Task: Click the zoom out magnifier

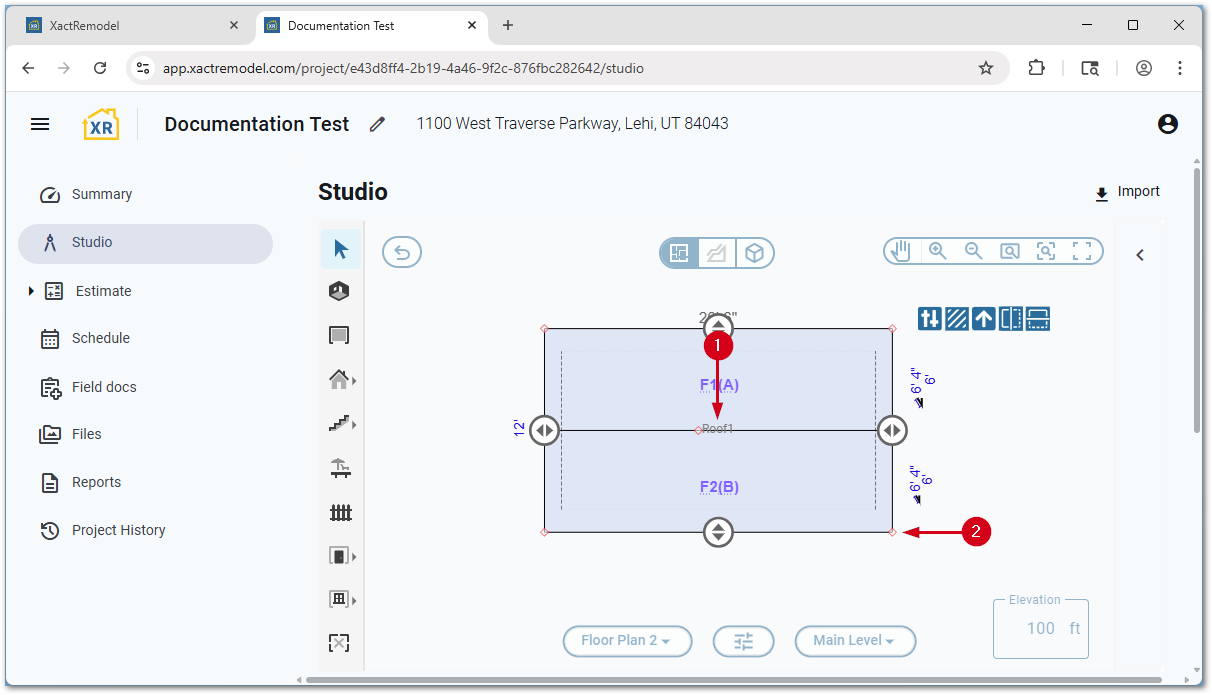Action: [x=973, y=252]
